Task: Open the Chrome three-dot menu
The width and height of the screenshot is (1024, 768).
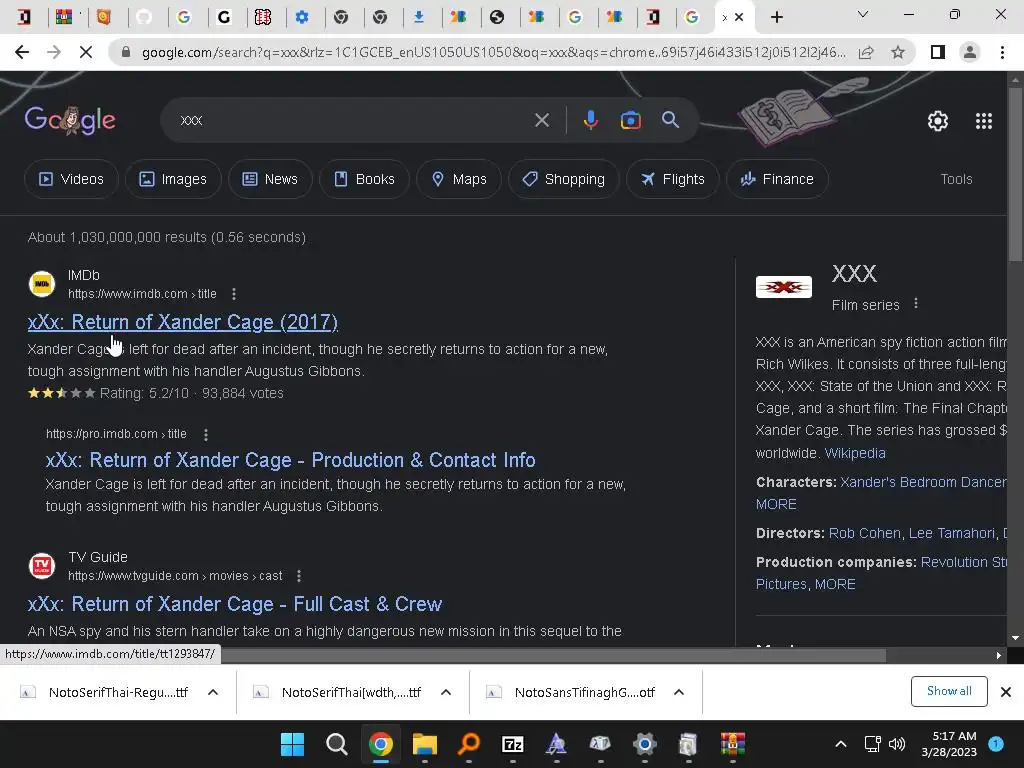Action: pos(1002,52)
